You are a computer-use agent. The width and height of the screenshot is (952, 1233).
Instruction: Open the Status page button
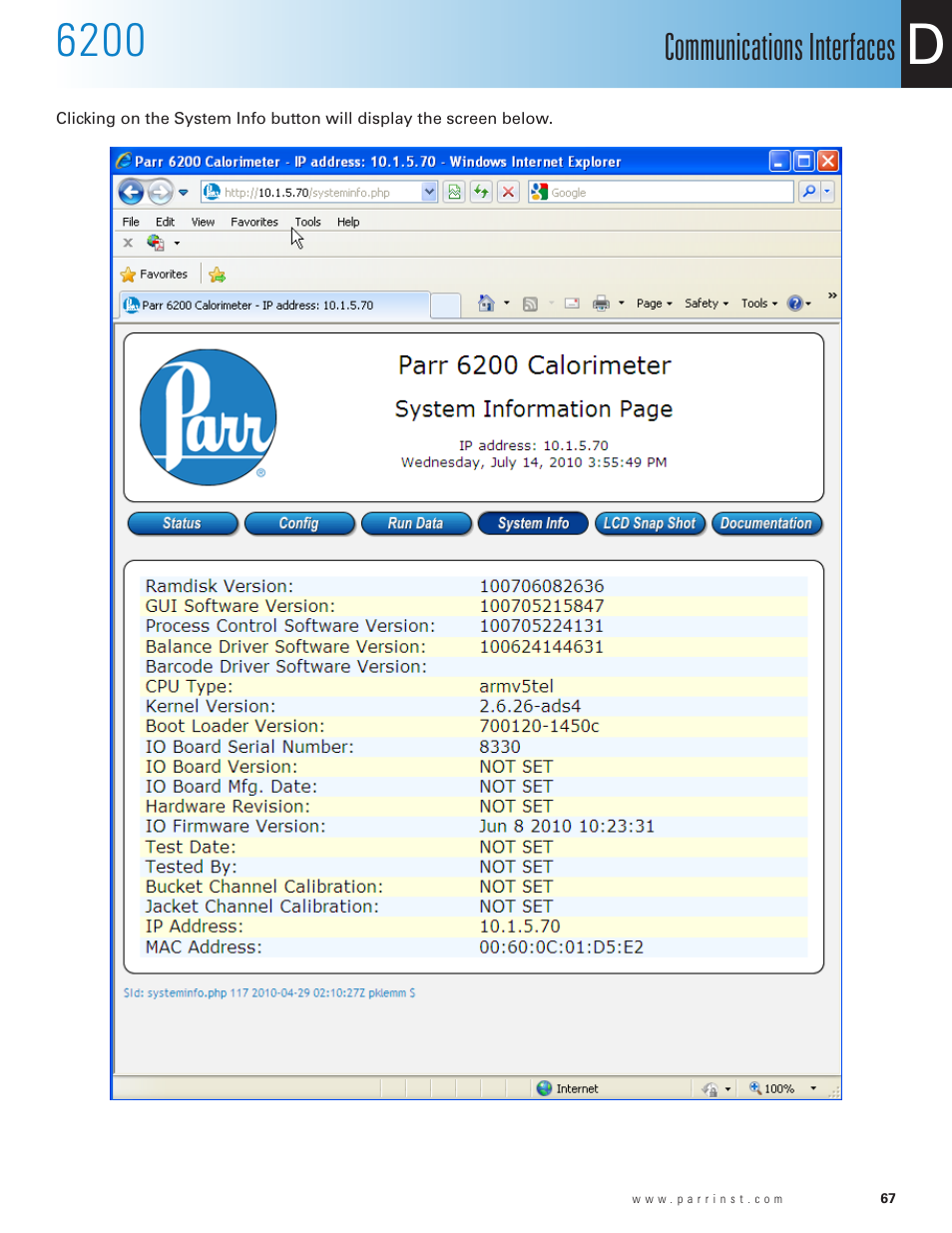[183, 524]
